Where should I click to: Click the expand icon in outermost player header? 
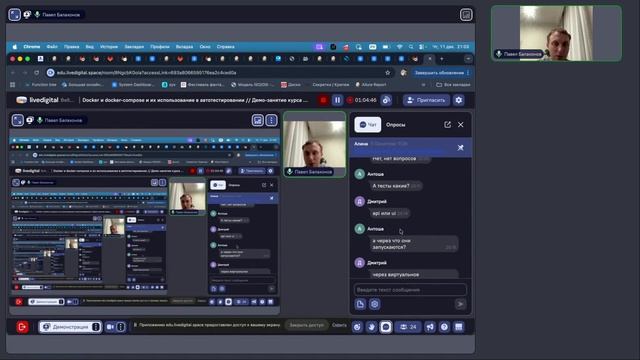click(x=14, y=15)
